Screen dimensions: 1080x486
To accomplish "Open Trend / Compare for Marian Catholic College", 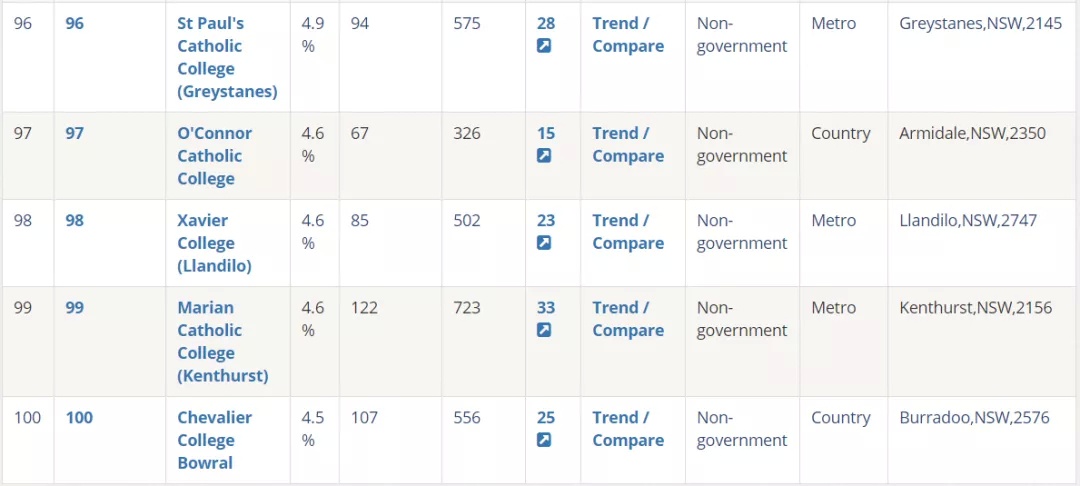I will (628, 319).
